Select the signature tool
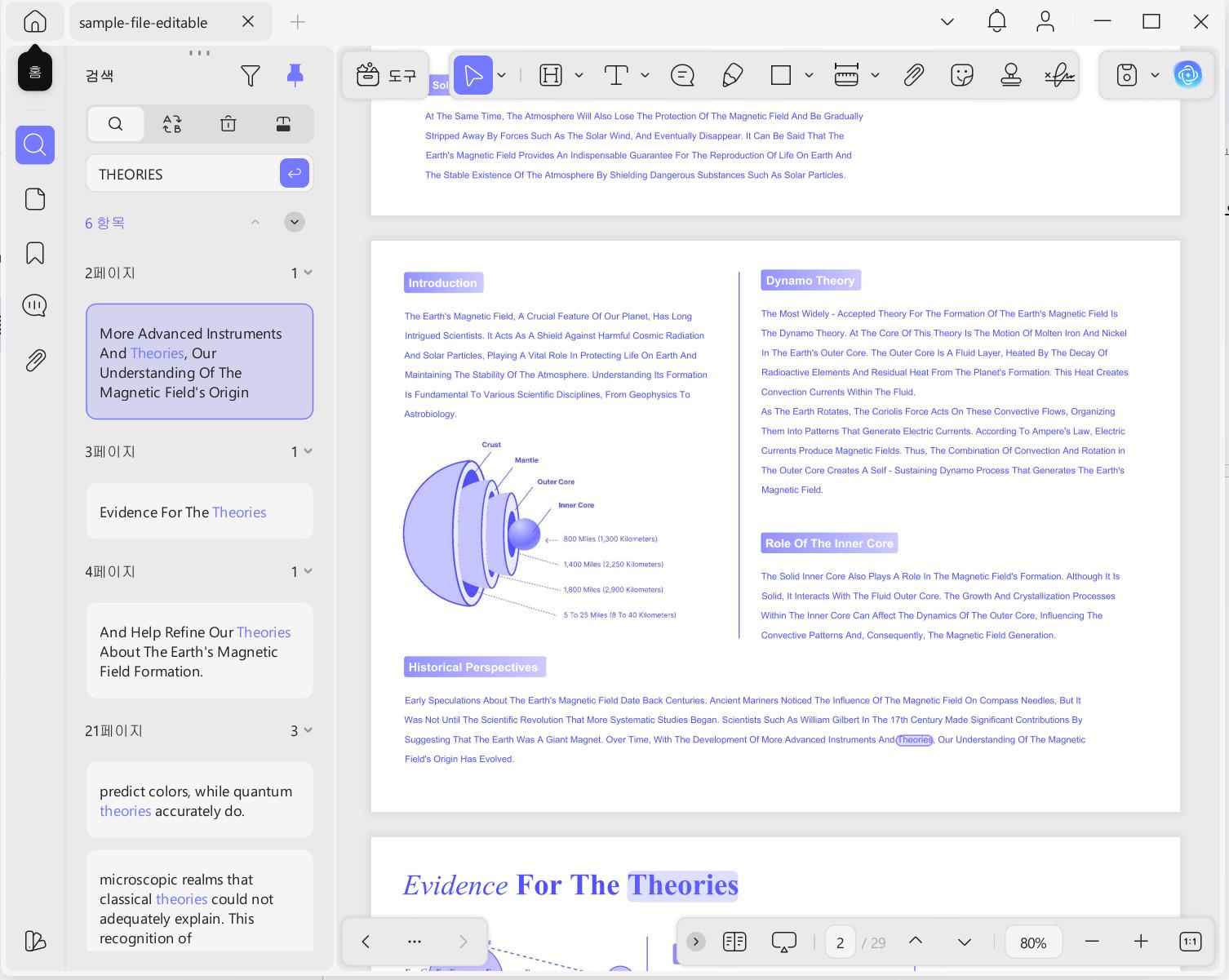Viewport: 1229px width, 980px height. 1059,76
